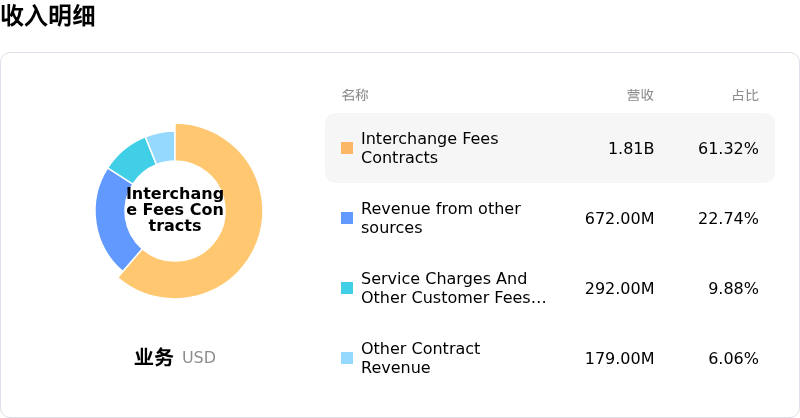
Task: Click the USD currency label
Action: tap(199, 358)
